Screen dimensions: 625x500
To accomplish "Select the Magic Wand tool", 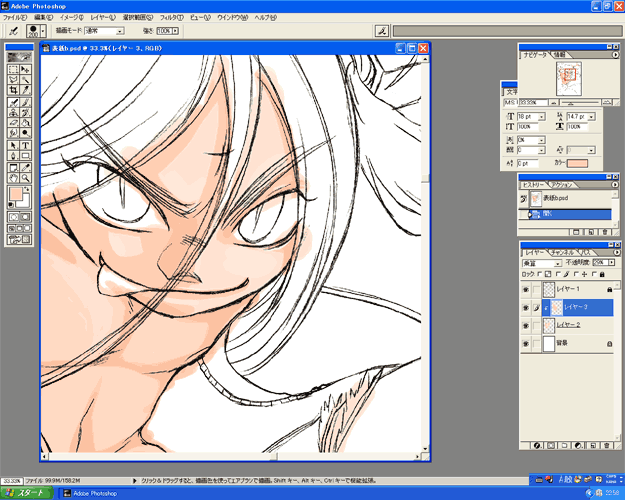I will tap(25, 79).
